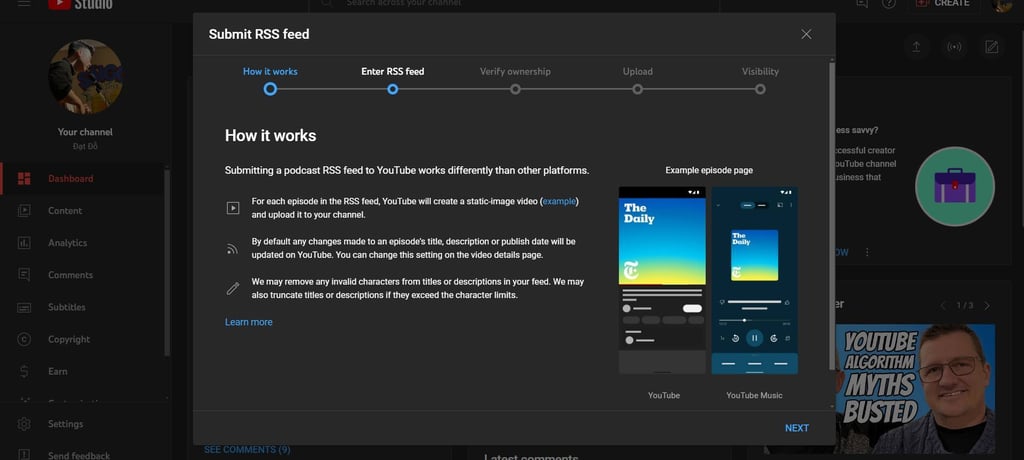
Task: Select the Enter RSS feed step circle
Action: coord(392,89)
